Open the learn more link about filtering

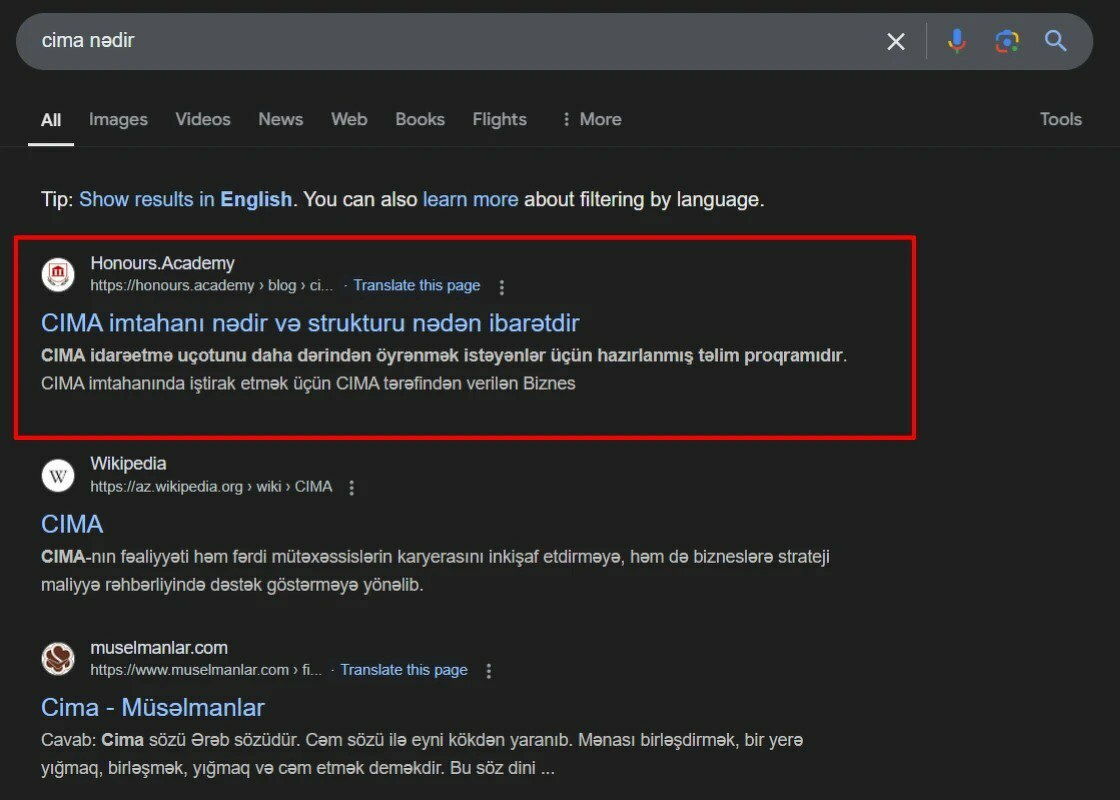470,199
